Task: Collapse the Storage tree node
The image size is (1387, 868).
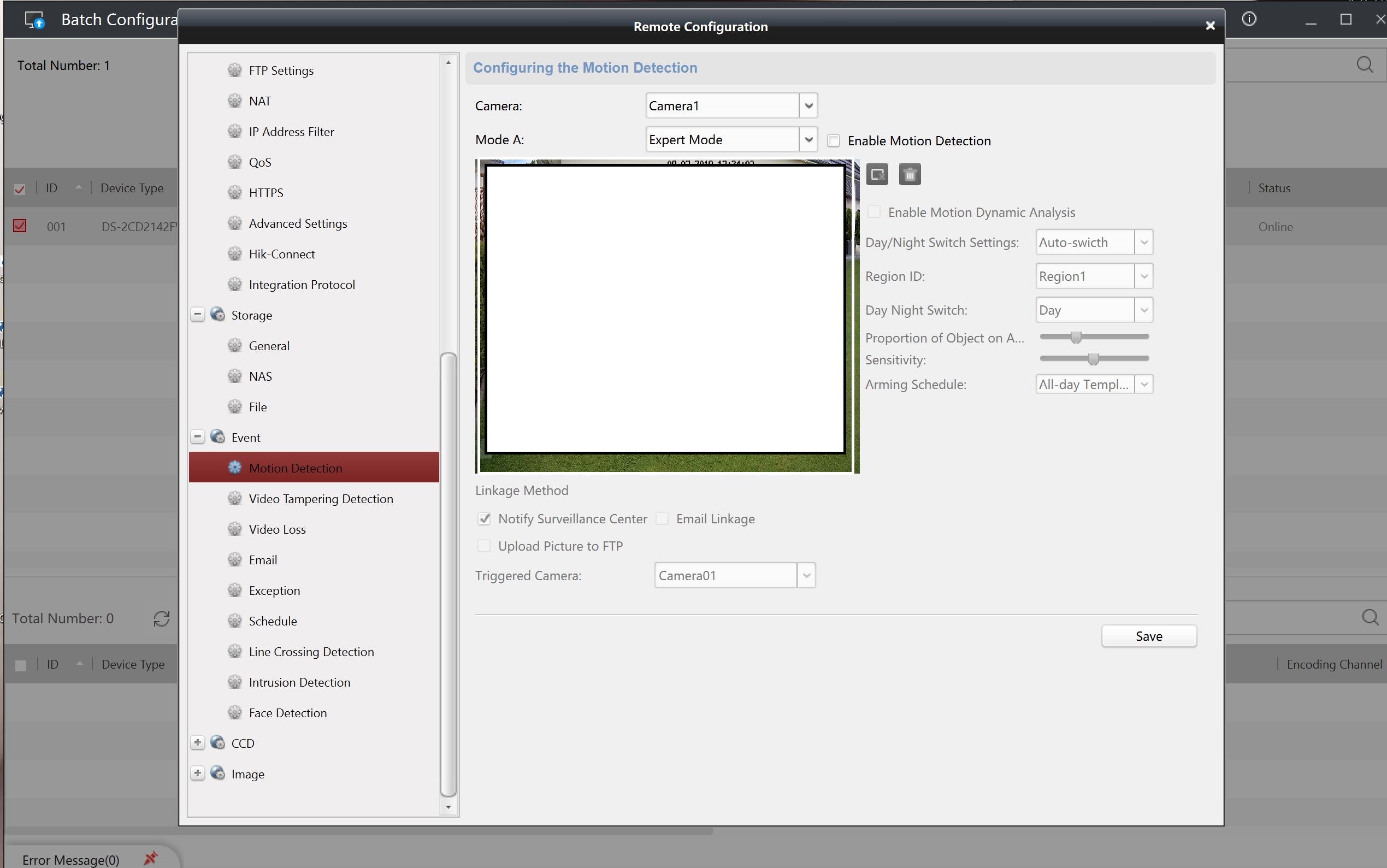Action: point(198,315)
